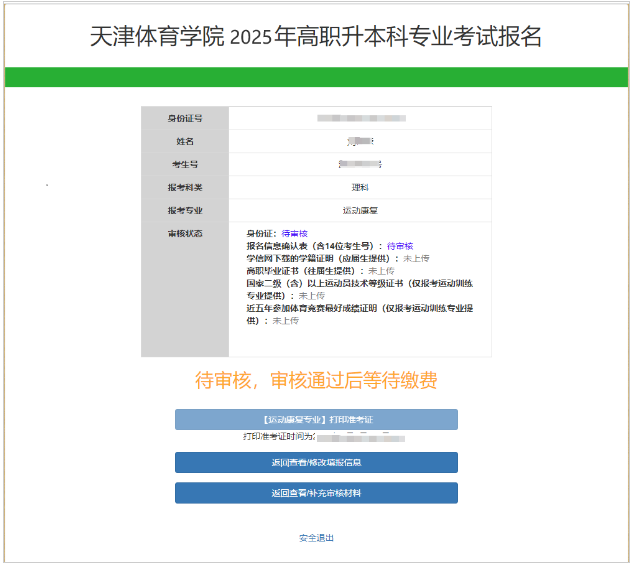The height and width of the screenshot is (568, 637).
Task: Click the blurred candidate number value
Action: pyautogui.click(x=362, y=165)
